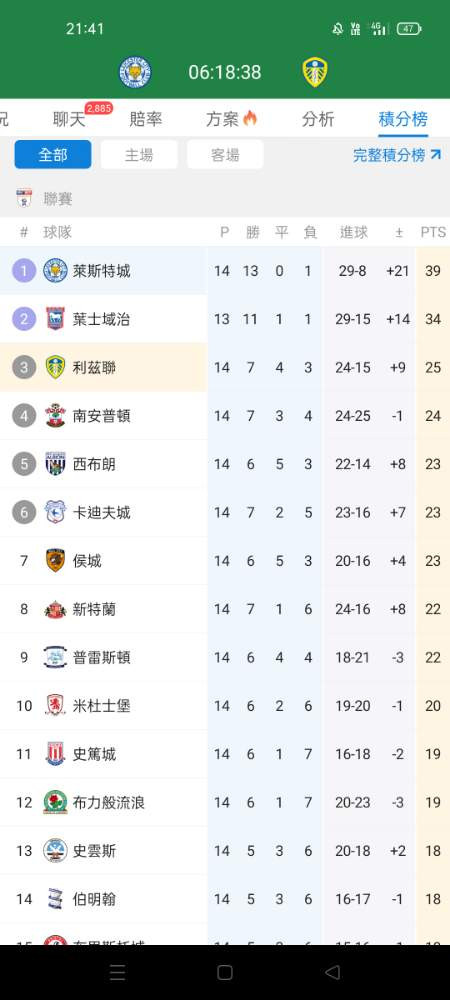Switch to the 賠率 odds tab
This screenshot has height=1000, width=450.
click(146, 119)
